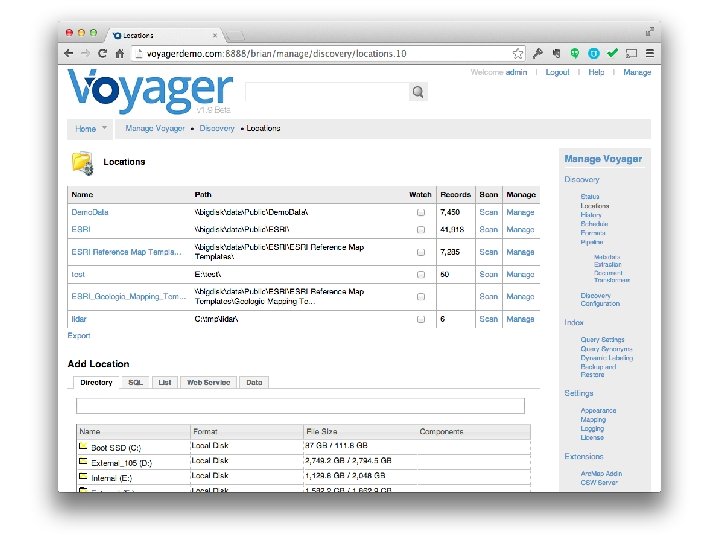Toggle Watch checkbox for test location
Image resolution: width=720 pixels, height=540 pixels.
coord(421,275)
